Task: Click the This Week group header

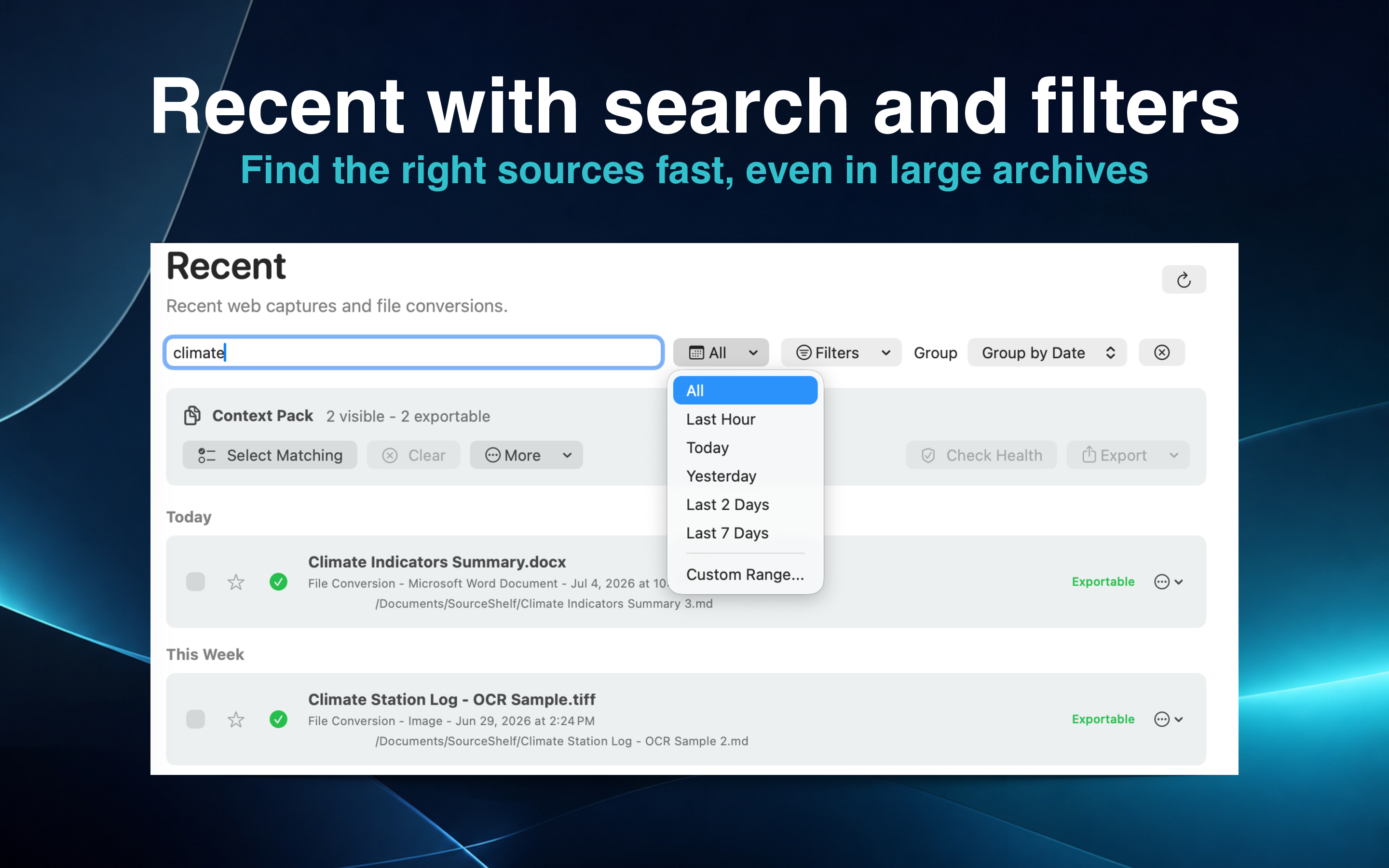Action: click(x=205, y=654)
